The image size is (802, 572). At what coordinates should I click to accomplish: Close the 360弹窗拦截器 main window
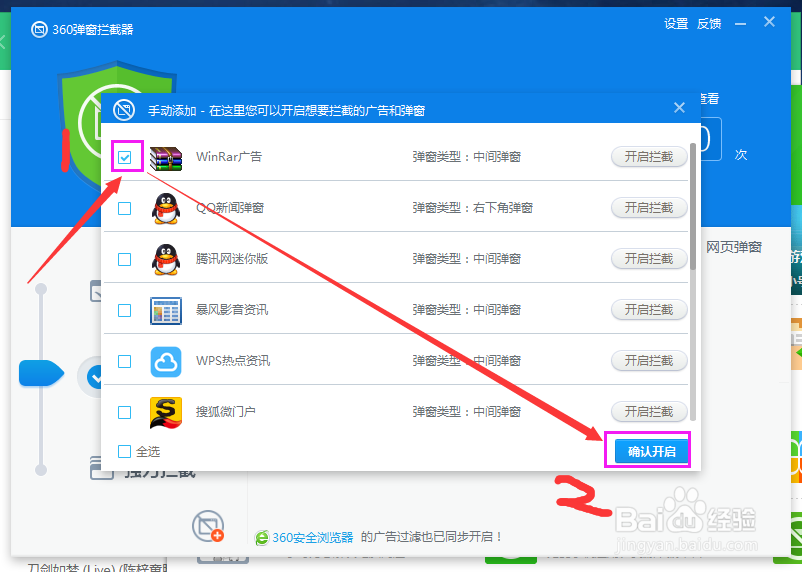[x=769, y=21]
